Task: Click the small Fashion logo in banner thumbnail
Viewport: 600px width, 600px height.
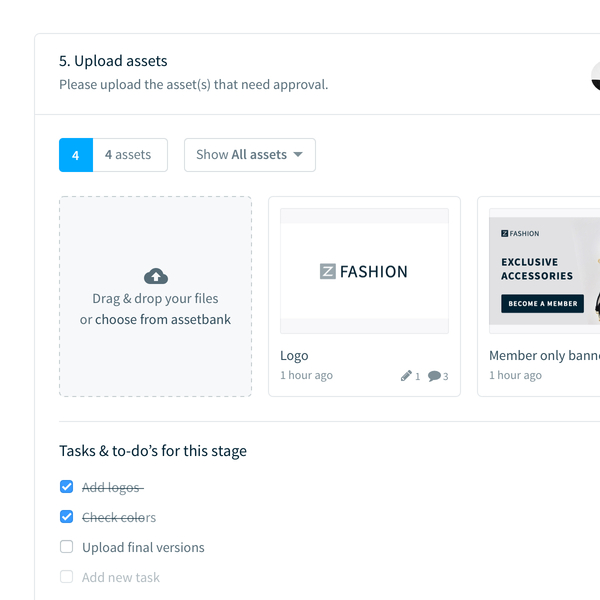Action: pos(520,233)
